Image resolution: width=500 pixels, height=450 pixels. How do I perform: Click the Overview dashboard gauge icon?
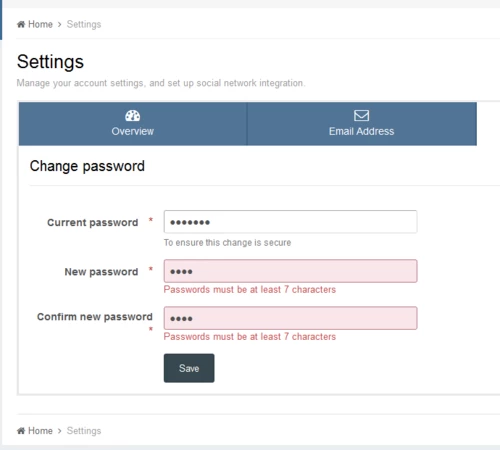coord(133,116)
